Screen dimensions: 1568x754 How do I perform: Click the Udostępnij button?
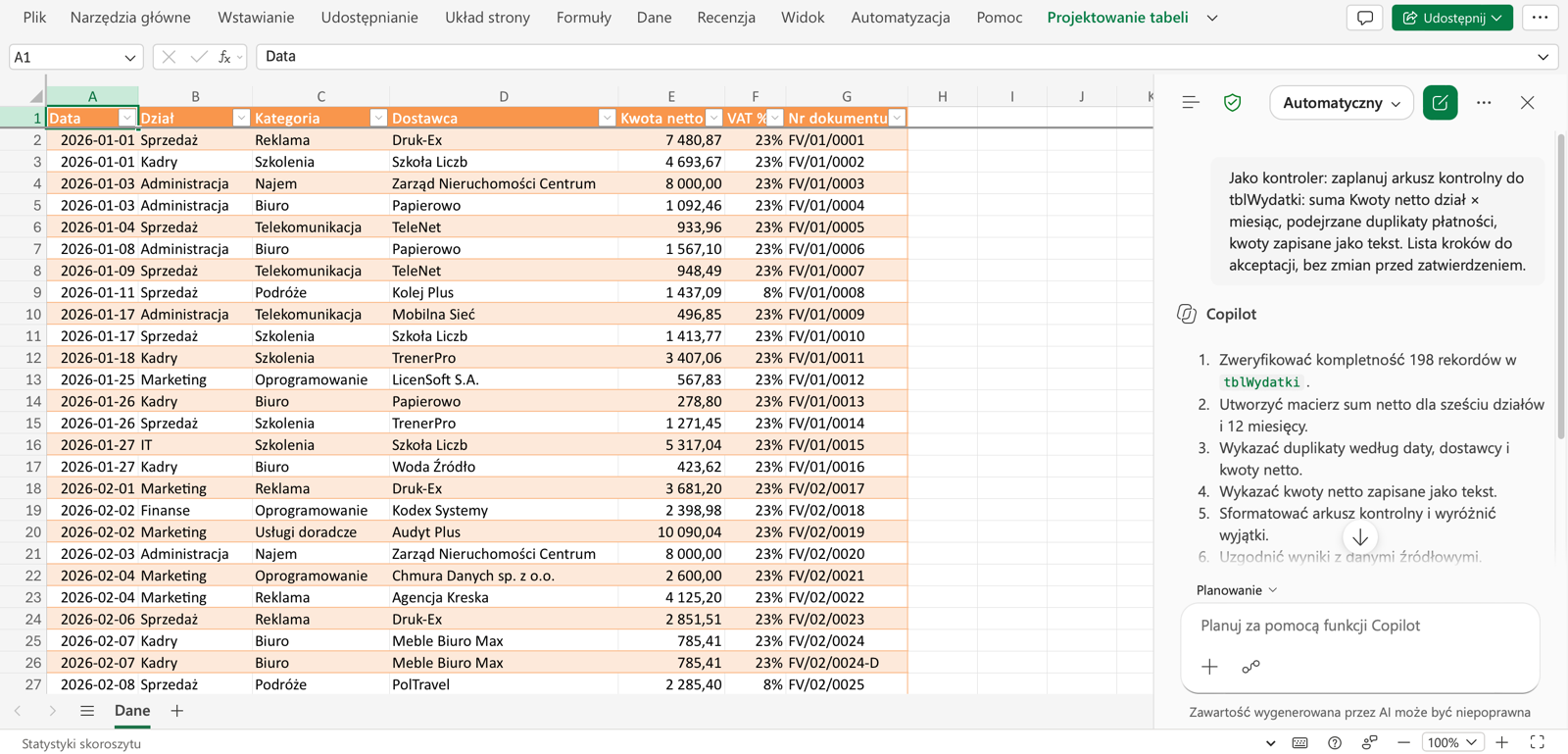[x=1451, y=18]
